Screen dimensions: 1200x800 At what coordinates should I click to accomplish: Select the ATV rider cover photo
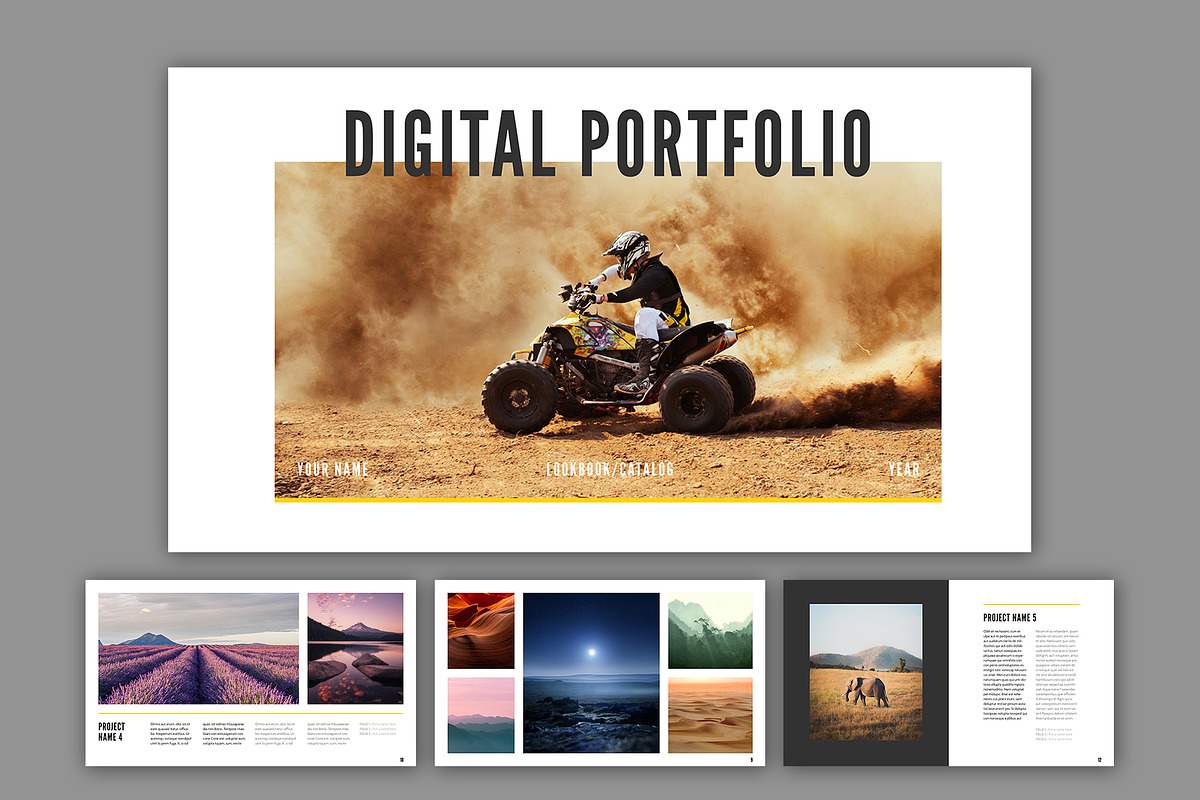tap(608, 330)
